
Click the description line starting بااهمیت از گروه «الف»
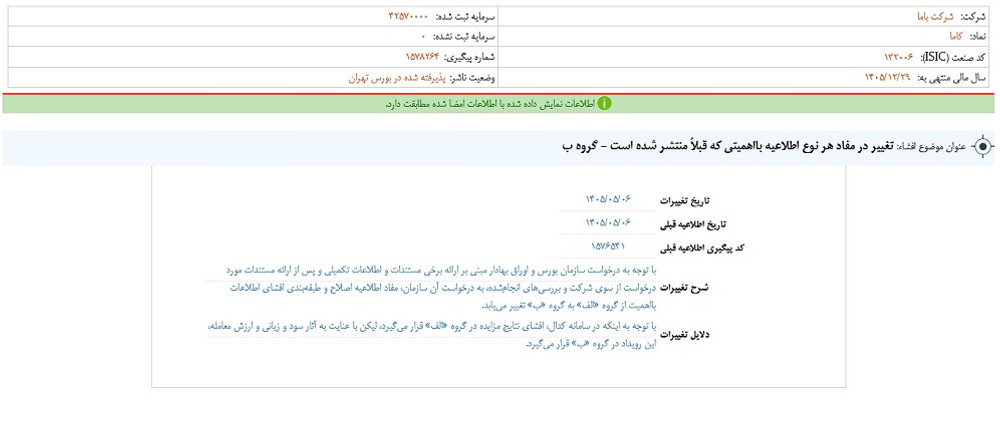coord(568,306)
